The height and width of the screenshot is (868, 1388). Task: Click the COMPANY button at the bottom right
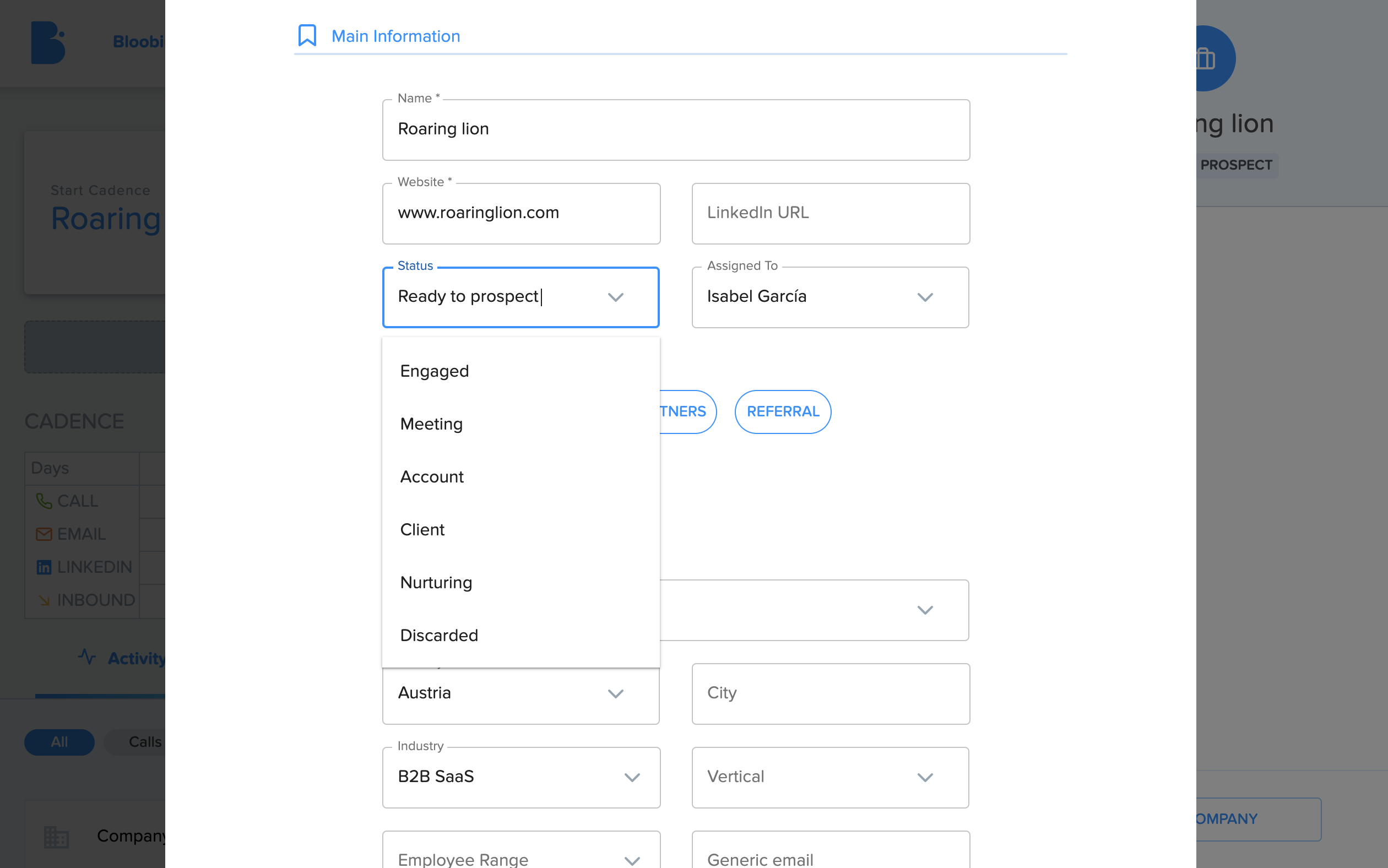coord(1258,819)
